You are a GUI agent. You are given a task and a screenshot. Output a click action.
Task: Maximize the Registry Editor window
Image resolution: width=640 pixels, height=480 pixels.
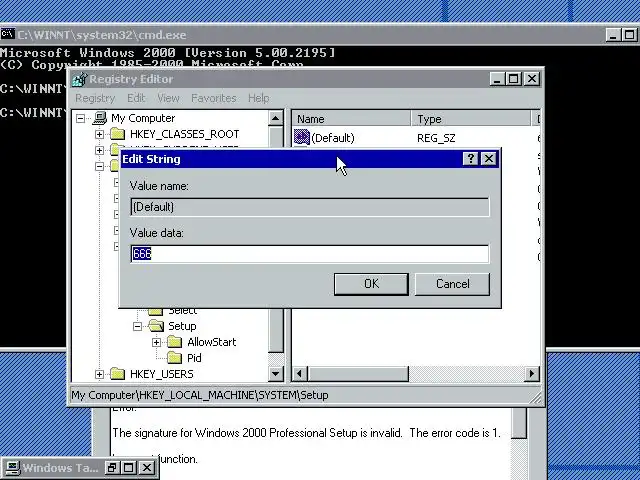coord(513,79)
